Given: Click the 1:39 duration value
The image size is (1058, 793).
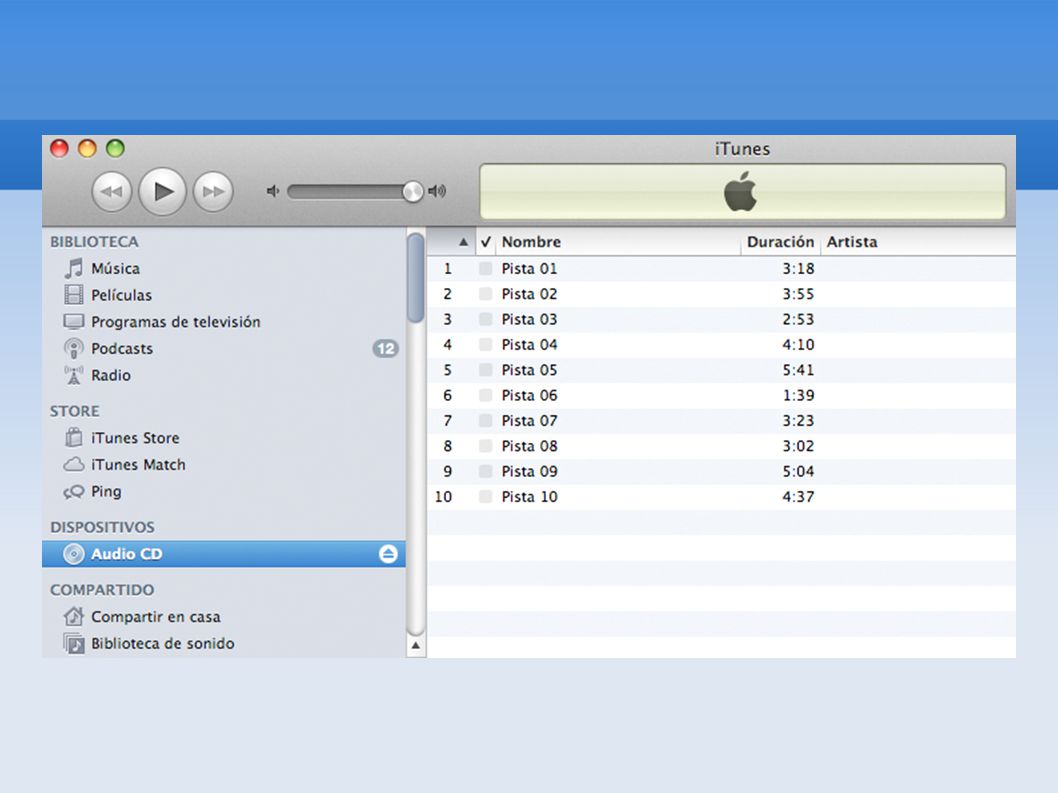Looking at the screenshot, I should 798,395.
